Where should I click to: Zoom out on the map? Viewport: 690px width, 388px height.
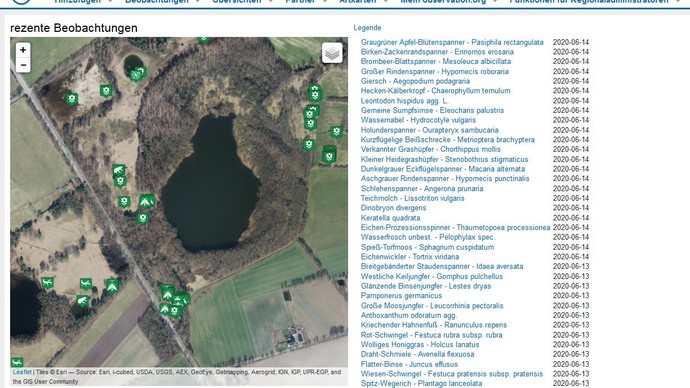23,65
